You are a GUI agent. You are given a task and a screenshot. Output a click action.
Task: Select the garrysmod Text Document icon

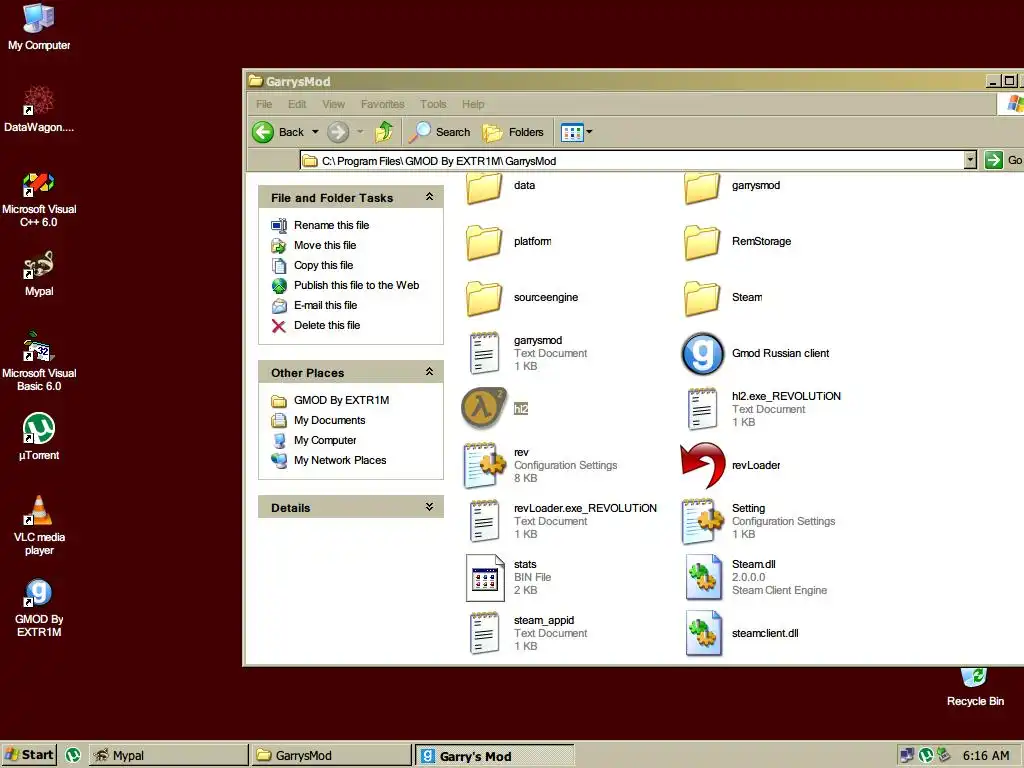pyautogui.click(x=485, y=353)
